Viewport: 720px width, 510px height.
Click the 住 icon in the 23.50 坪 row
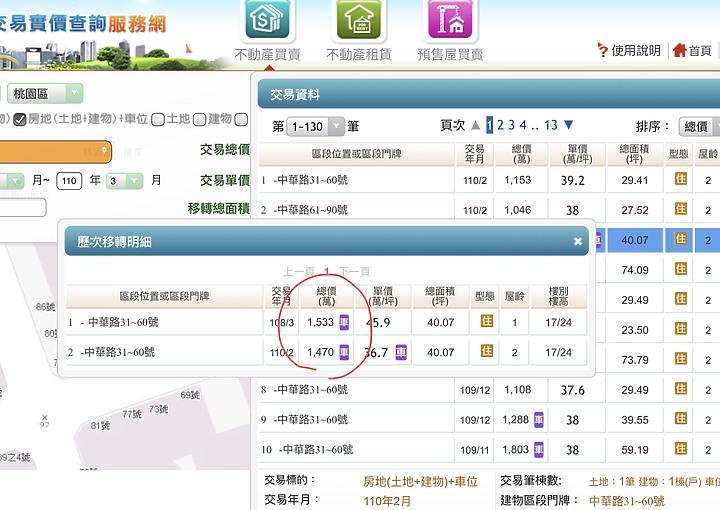[681, 329]
